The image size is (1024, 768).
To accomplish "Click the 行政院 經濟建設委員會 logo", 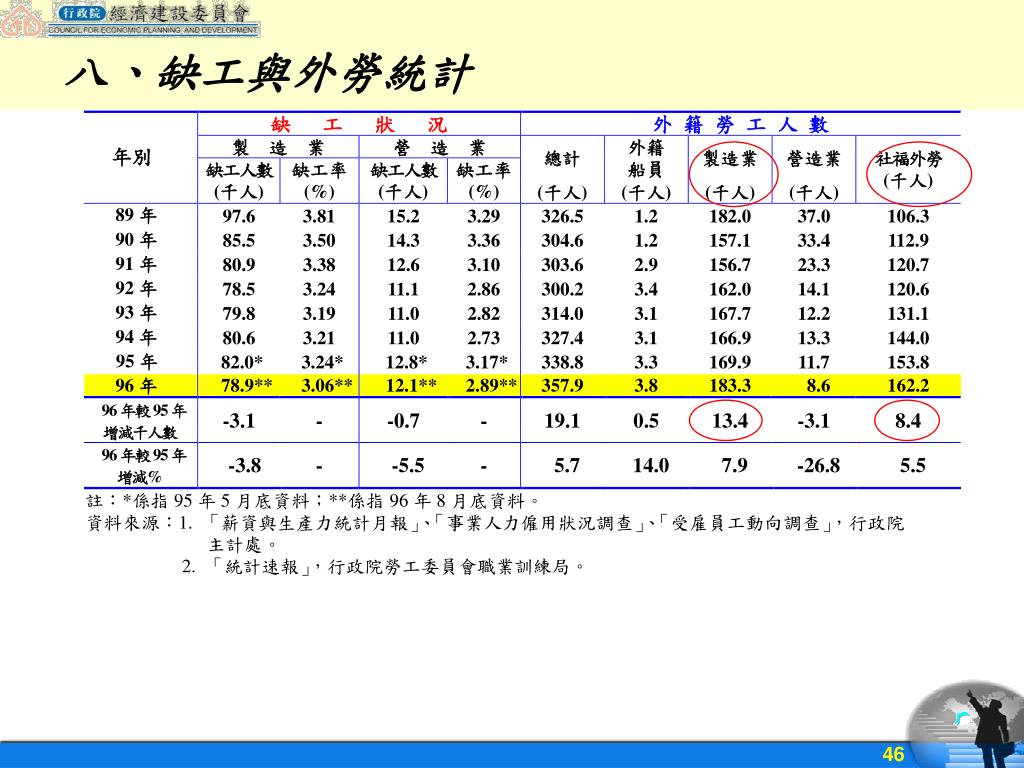I will [x=131, y=18].
